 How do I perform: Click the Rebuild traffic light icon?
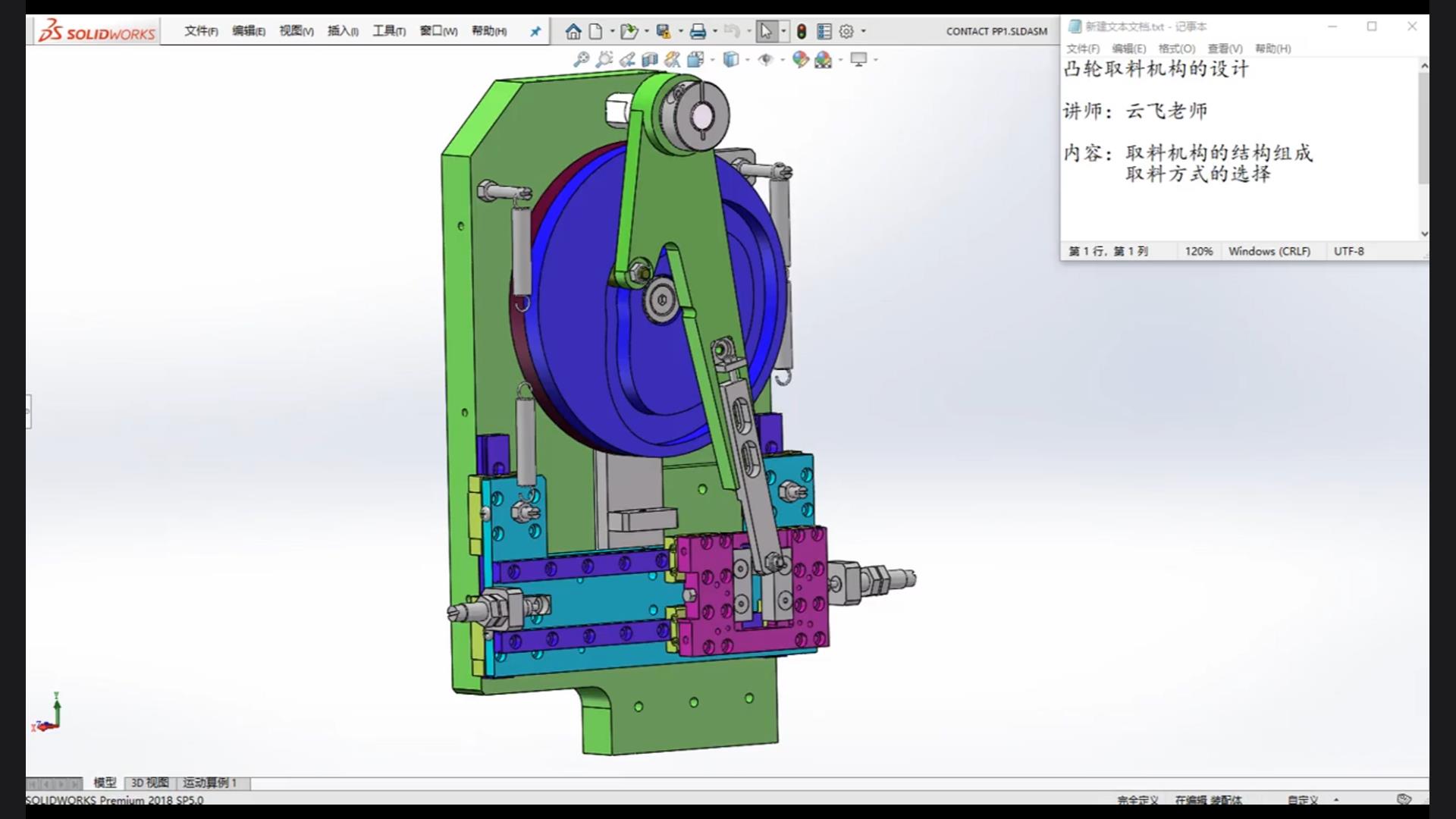tap(802, 31)
